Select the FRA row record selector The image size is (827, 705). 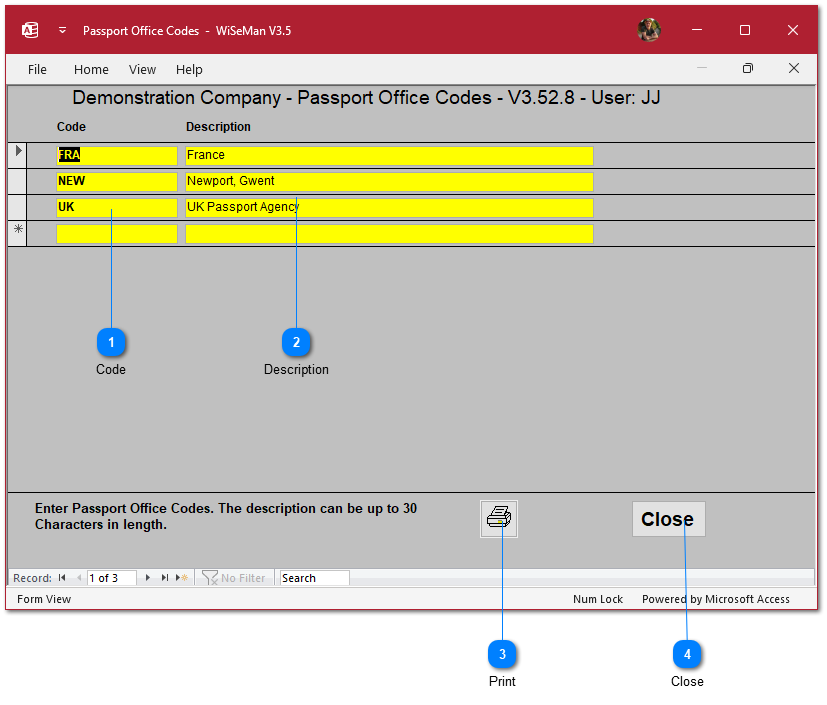(17, 155)
